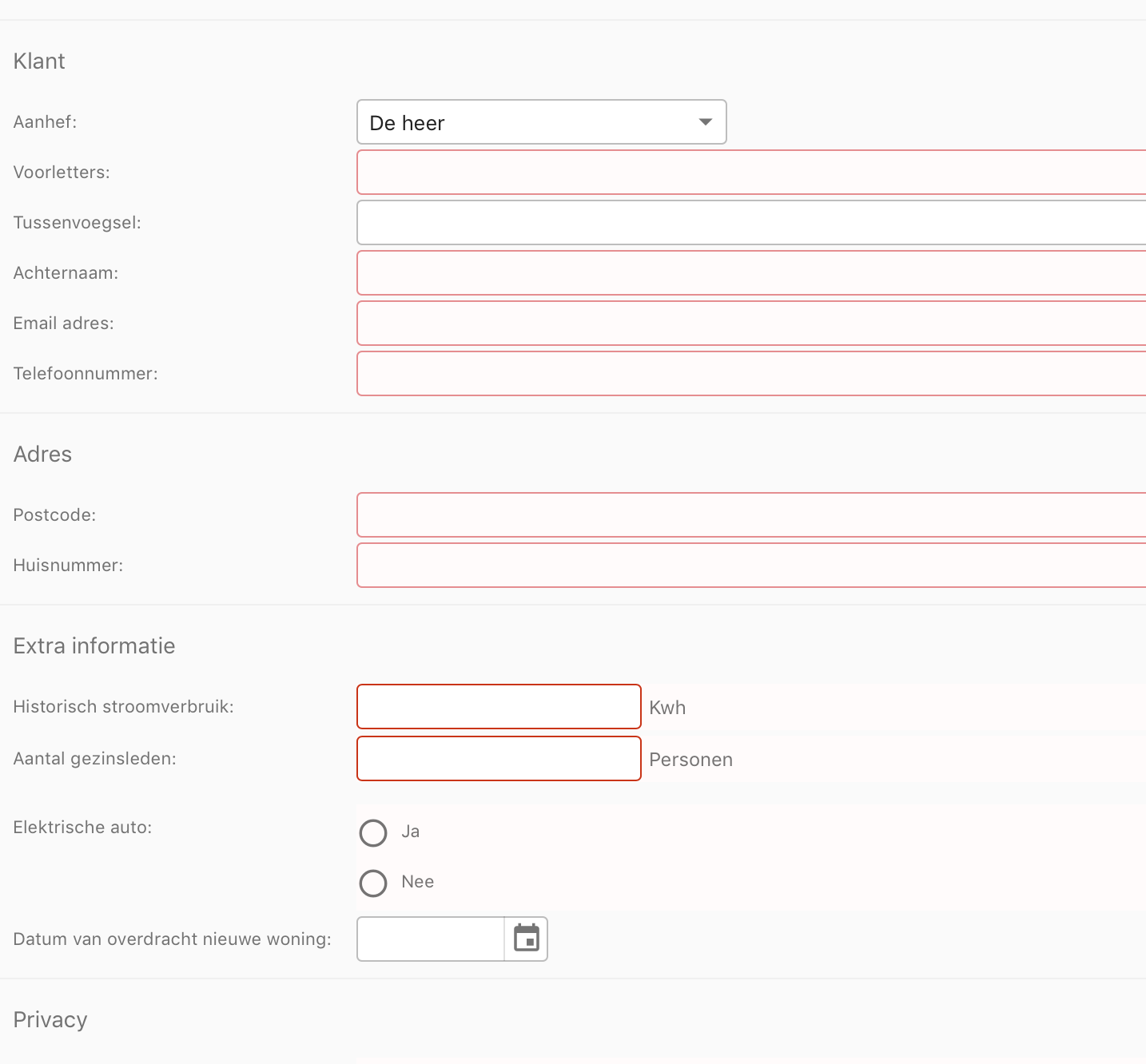Select the Ja radio button for Elektrische auto

click(372, 832)
